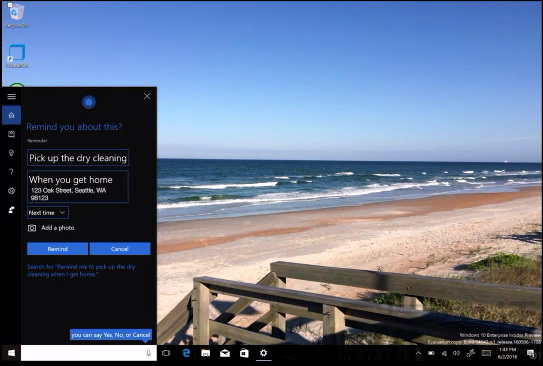Open Cortana help question mark
This screenshot has width=543, height=366.
point(11,171)
